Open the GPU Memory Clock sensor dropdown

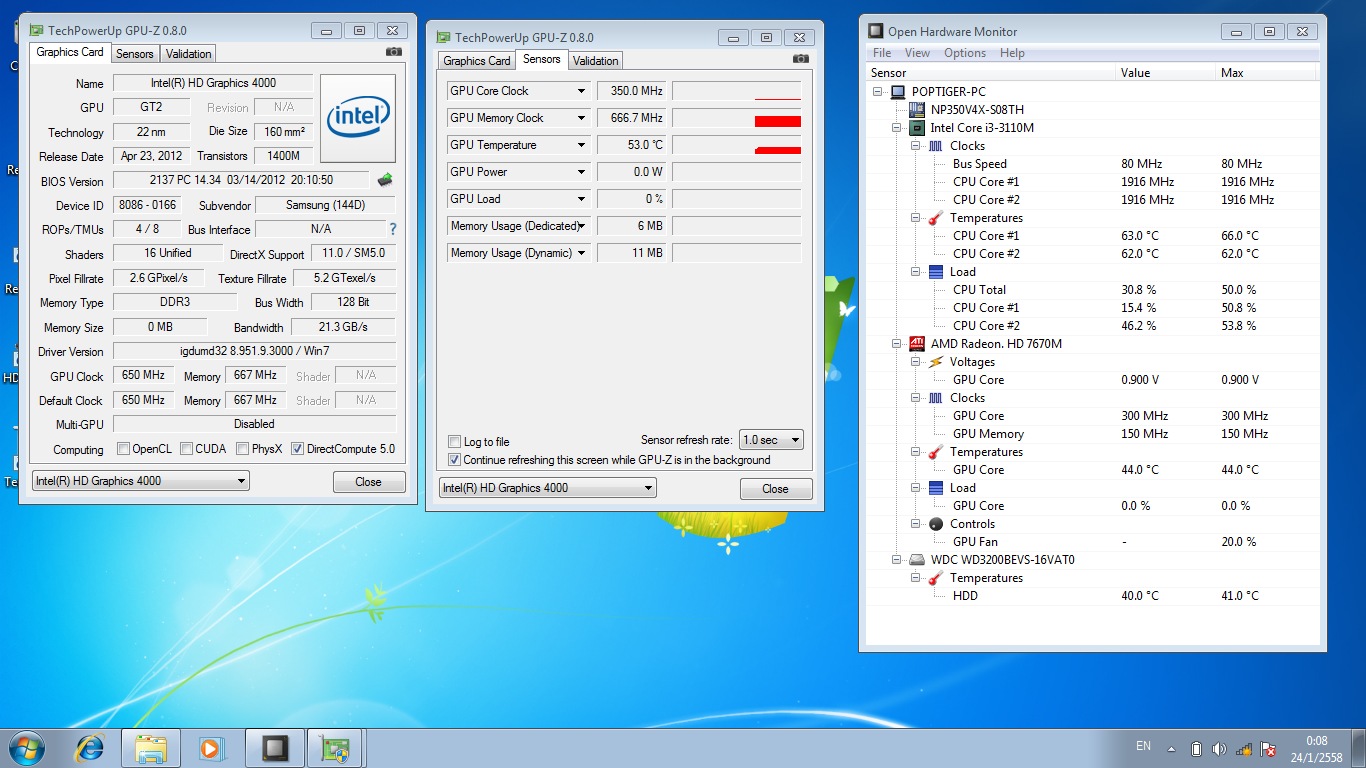pyautogui.click(x=581, y=118)
